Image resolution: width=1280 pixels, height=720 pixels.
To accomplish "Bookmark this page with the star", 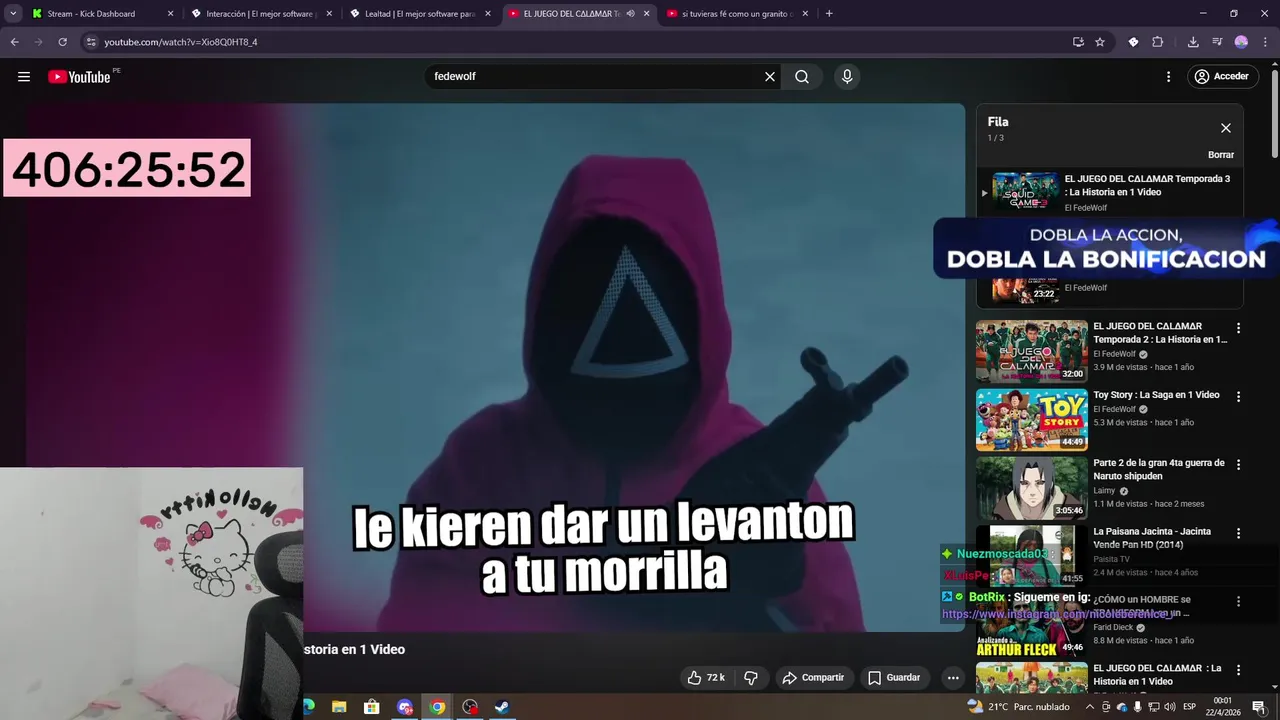I will pos(1100,42).
